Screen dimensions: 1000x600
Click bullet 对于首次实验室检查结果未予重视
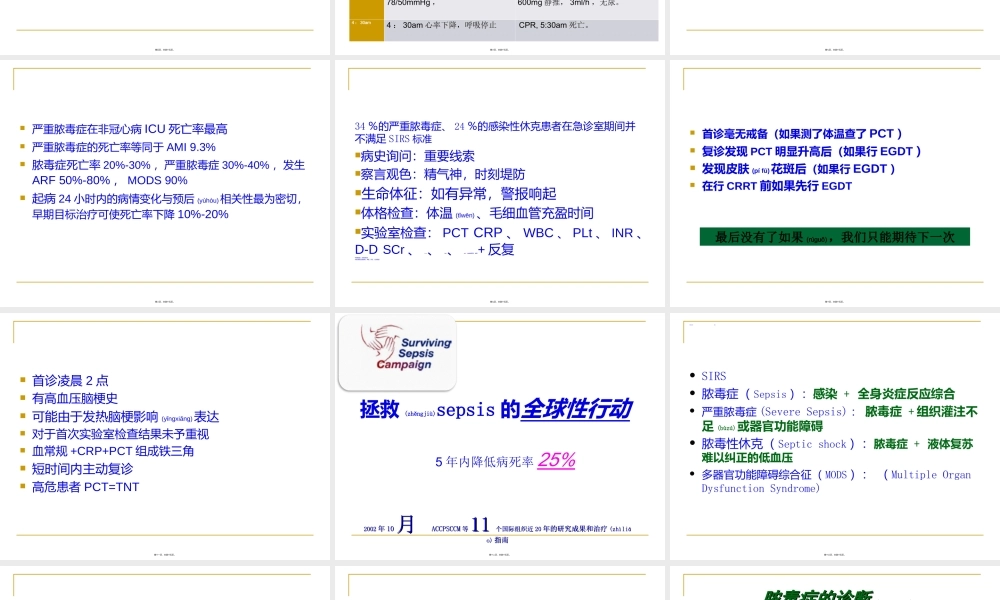[x=121, y=434]
